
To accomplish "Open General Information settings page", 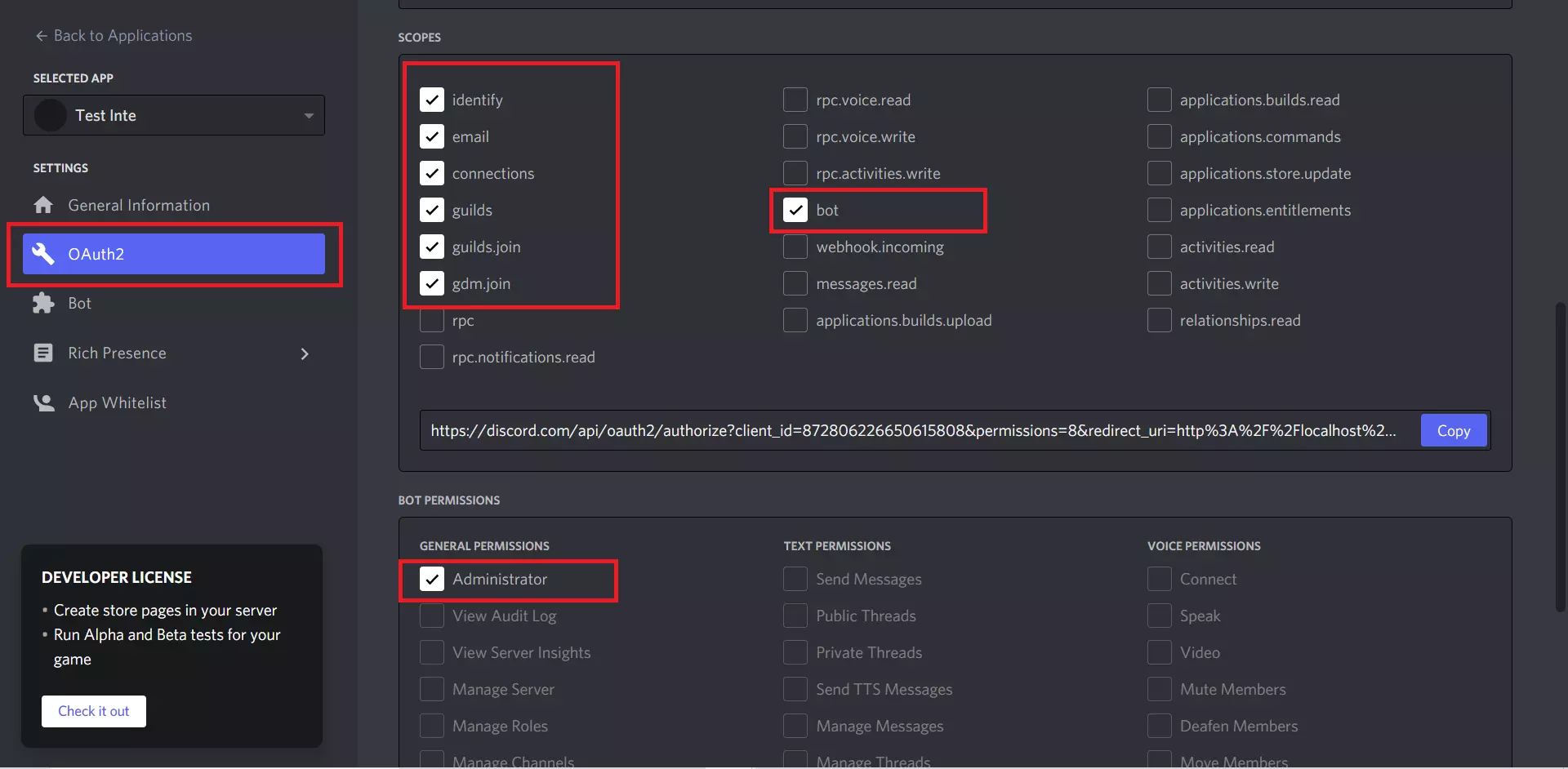I will (x=174, y=205).
